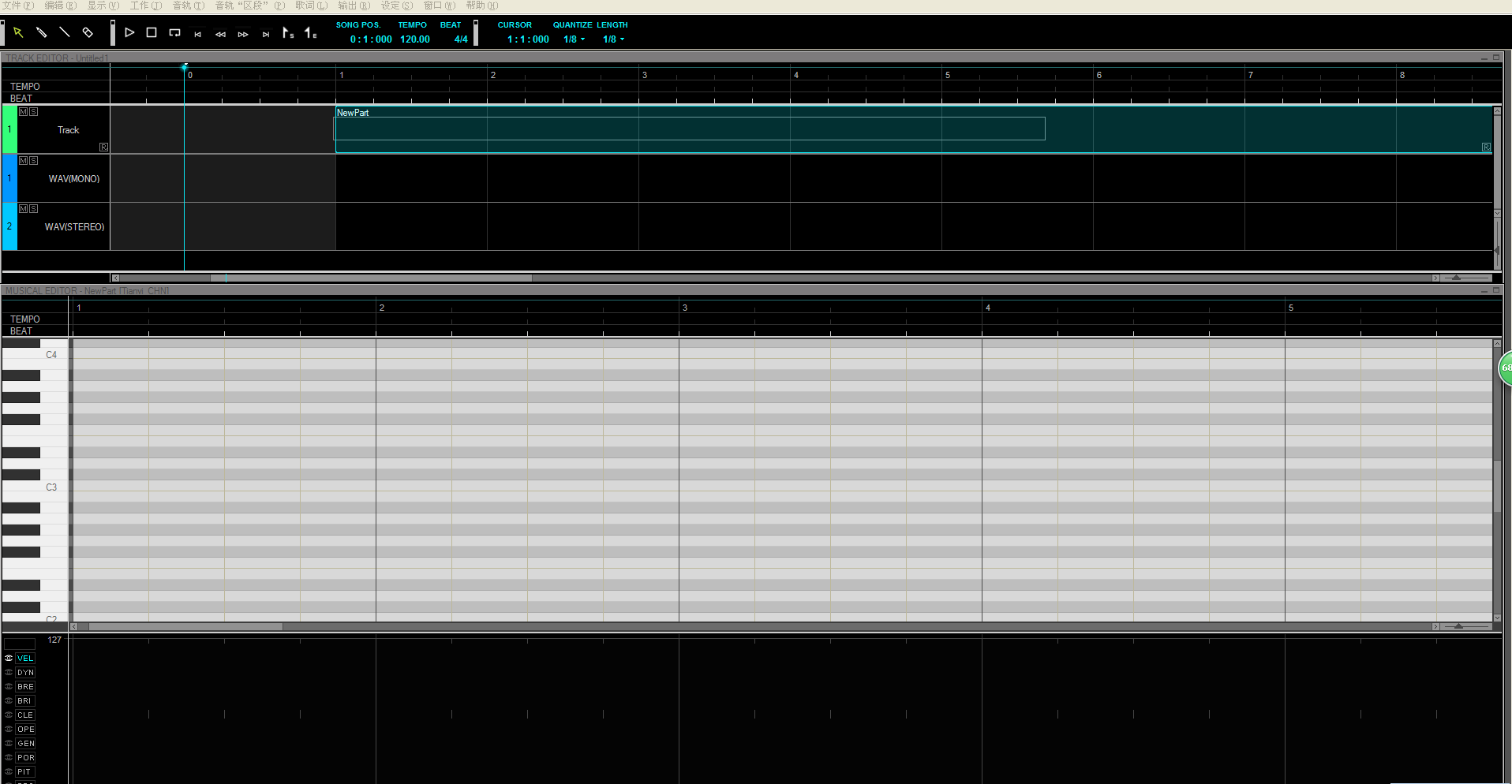Screen dimensions: 1512x784
Task: Select the NewPart block in track editor
Action: (x=914, y=129)
